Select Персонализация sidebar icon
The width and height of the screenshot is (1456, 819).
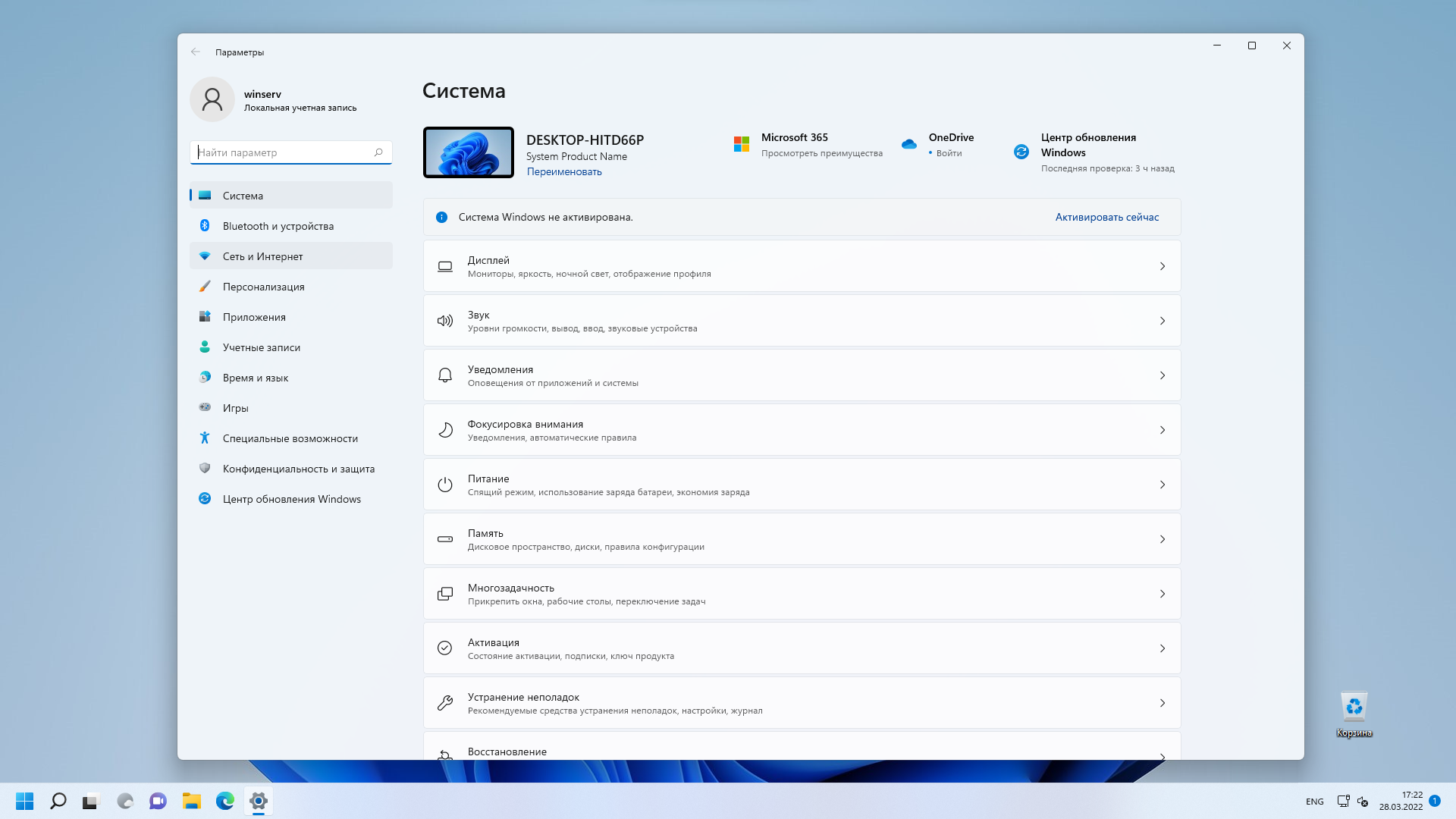coord(205,286)
